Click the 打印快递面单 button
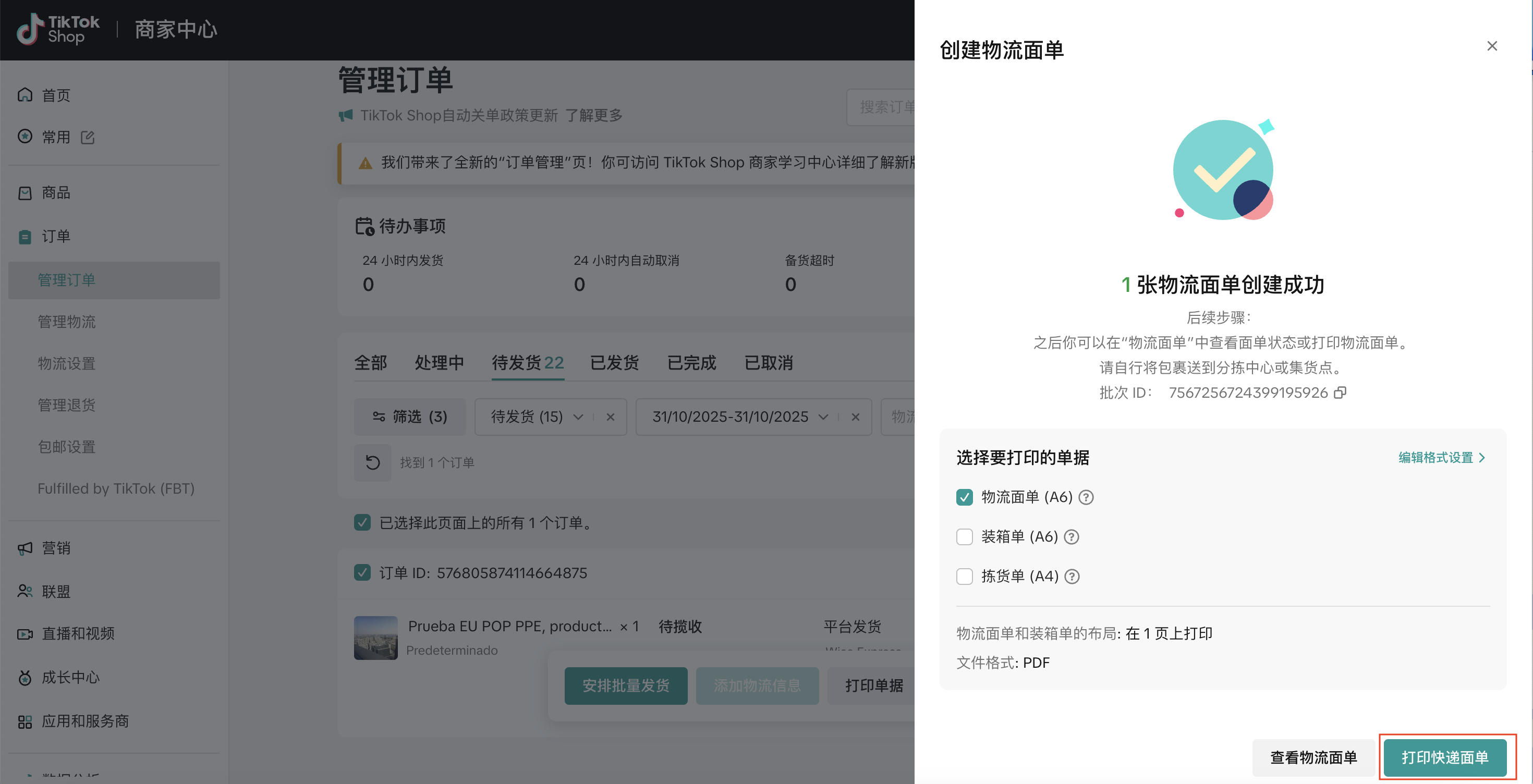Viewport: 1533px width, 784px height. coord(1444,757)
